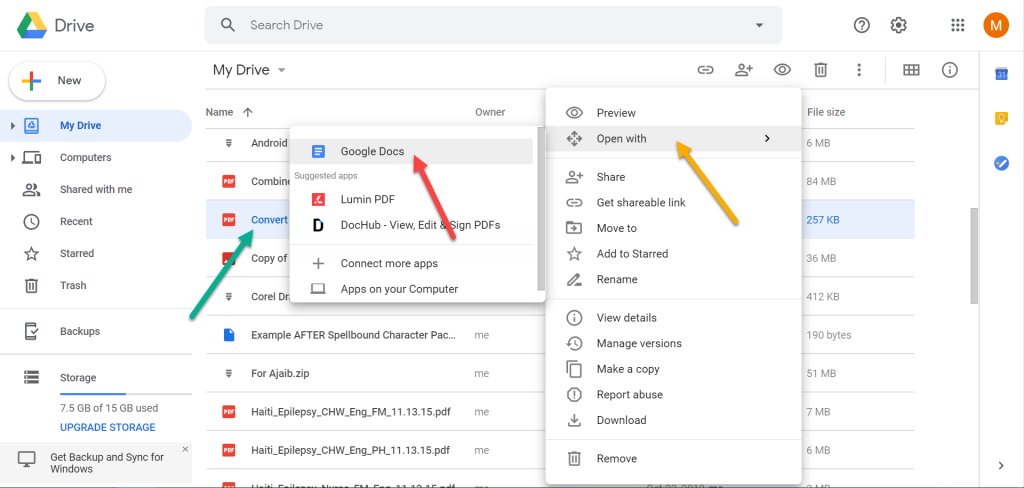Select file Haiti_Epilepsy_CHW_Eng_FM_11.13.15.pdf
Image resolution: width=1024 pixels, height=488 pixels.
[x=351, y=412]
